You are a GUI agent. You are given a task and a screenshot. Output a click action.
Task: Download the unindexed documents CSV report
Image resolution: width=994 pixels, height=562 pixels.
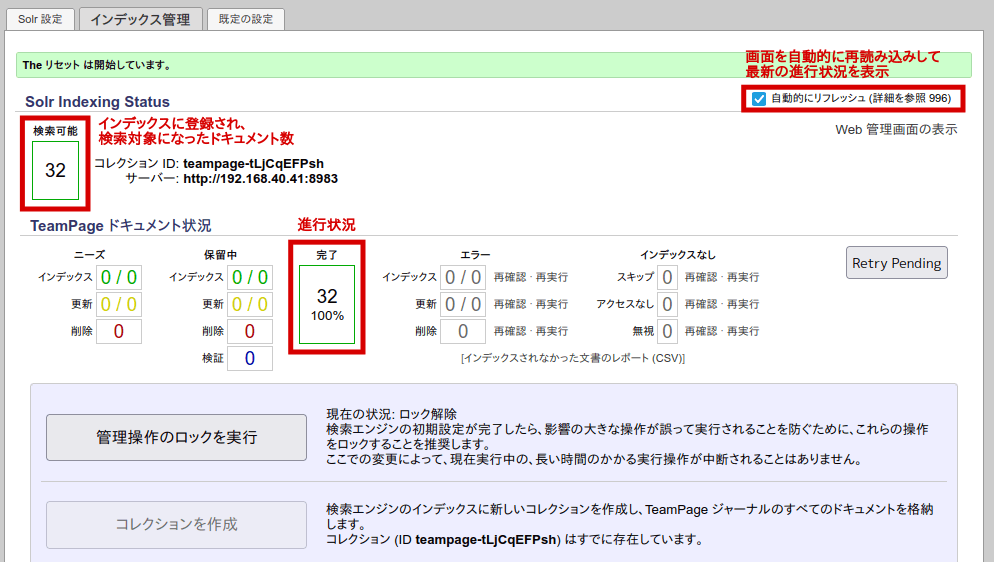point(572,358)
